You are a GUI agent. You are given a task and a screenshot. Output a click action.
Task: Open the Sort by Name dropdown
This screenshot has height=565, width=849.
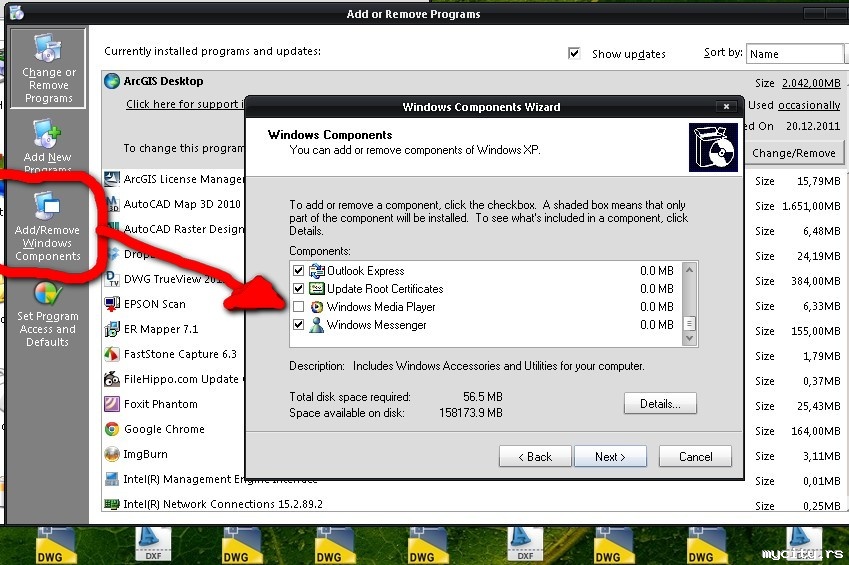797,54
